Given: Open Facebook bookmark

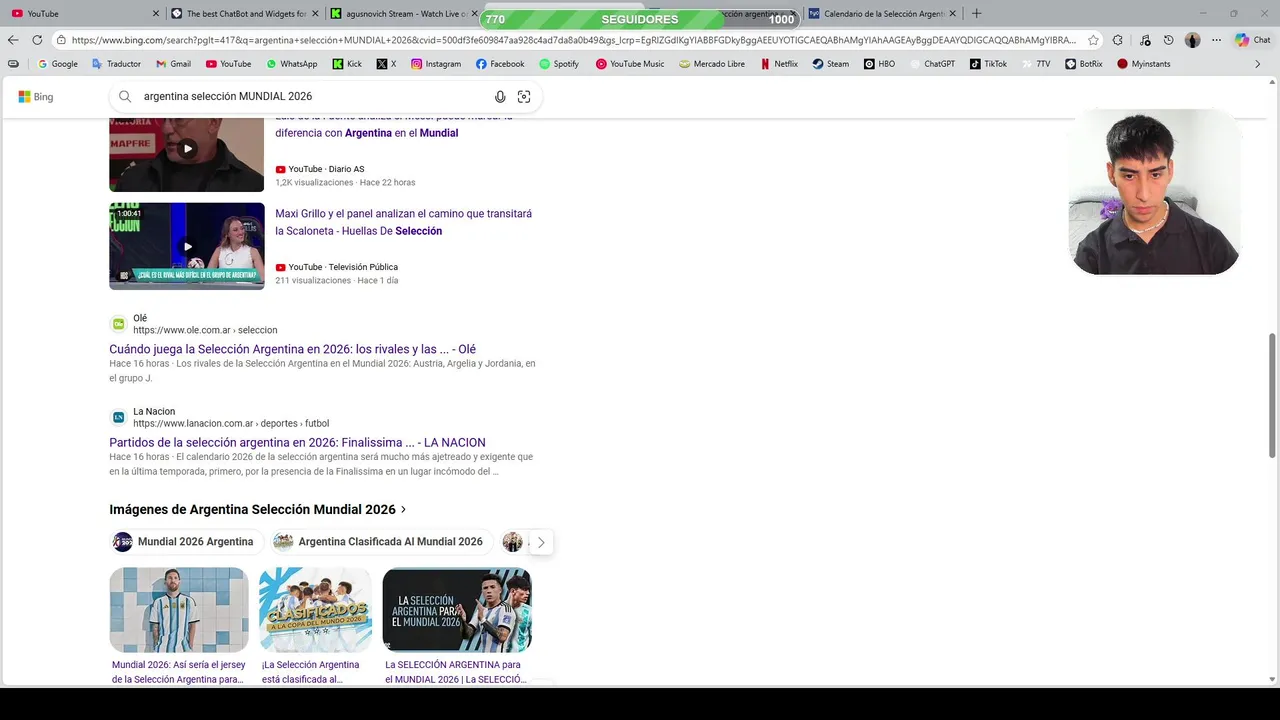Looking at the screenshot, I should click(500, 64).
